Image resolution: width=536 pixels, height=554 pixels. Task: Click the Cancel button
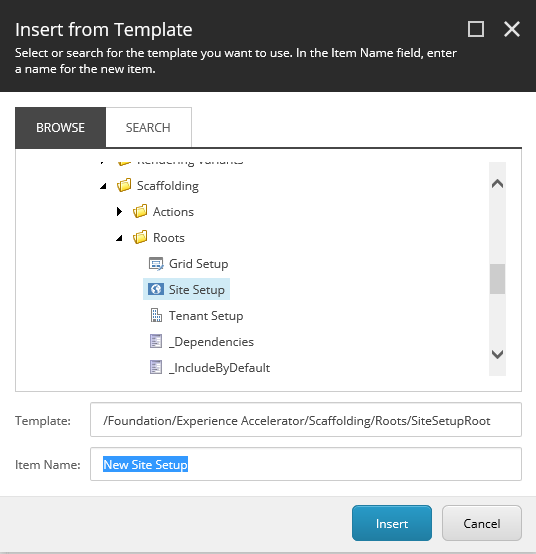coord(482,523)
